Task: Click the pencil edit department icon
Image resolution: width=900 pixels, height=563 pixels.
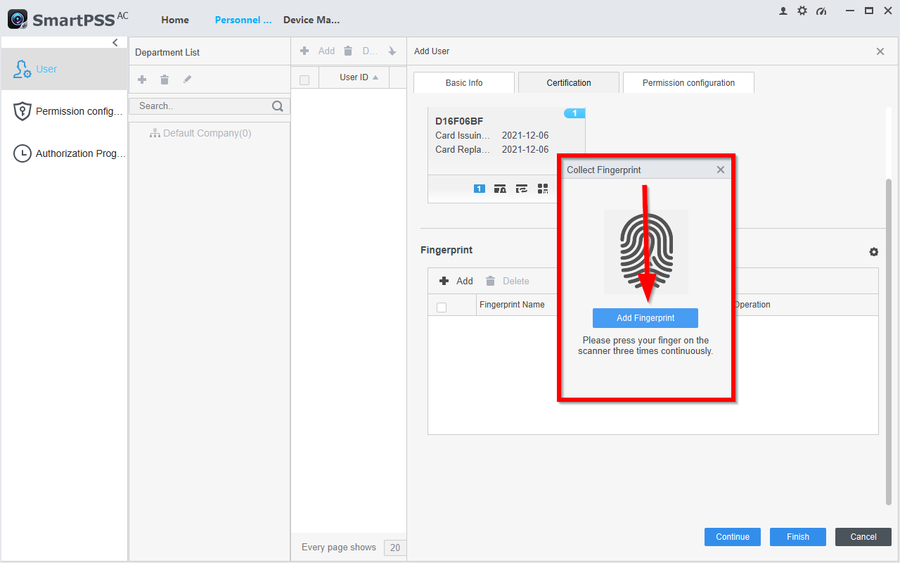Action: tap(187, 79)
